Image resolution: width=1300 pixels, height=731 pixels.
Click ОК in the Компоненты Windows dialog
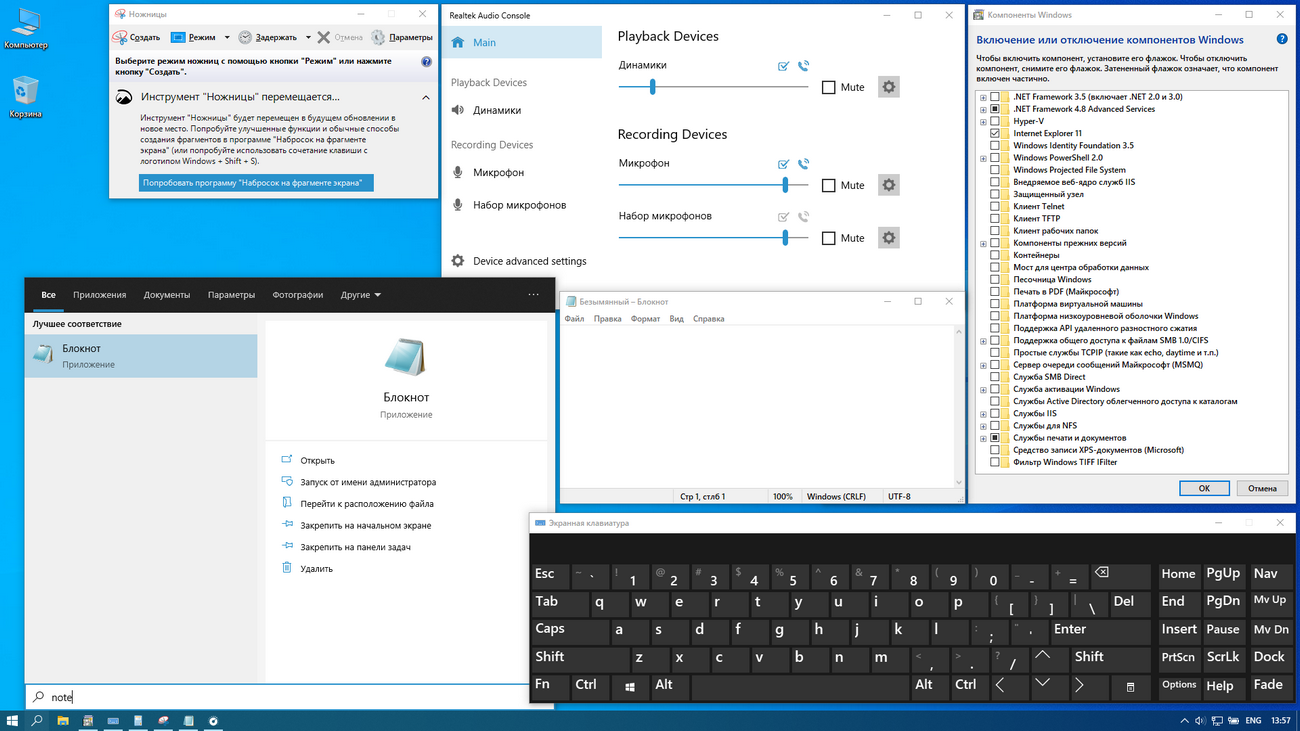(x=1204, y=488)
